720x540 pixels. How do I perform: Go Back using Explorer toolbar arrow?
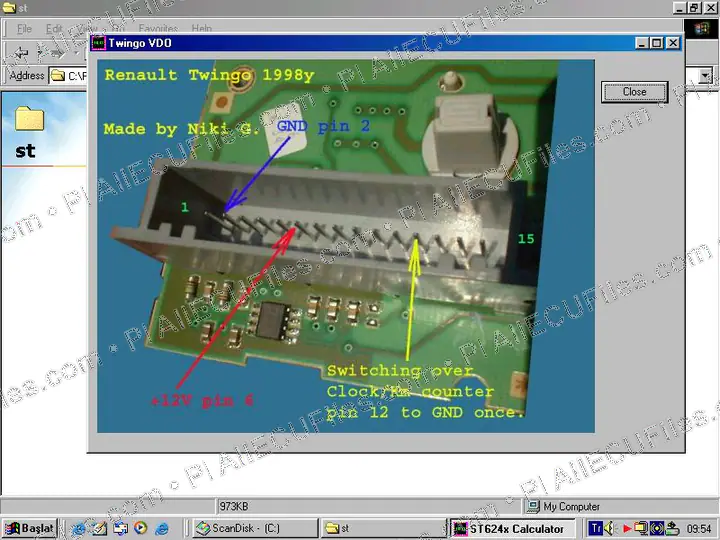coord(21,54)
